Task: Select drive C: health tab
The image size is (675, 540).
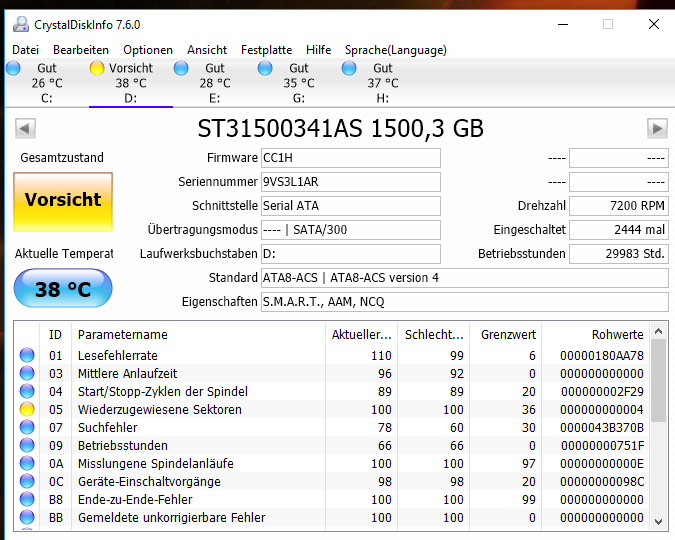Action: point(46,83)
